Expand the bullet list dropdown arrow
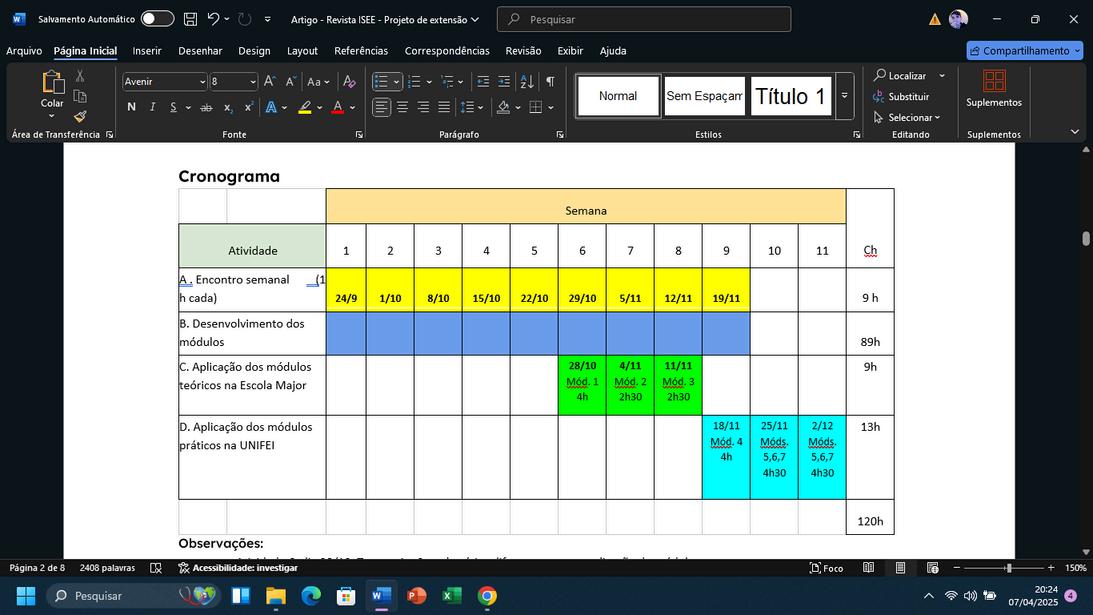The width and height of the screenshot is (1093, 615). pyautogui.click(x=397, y=82)
